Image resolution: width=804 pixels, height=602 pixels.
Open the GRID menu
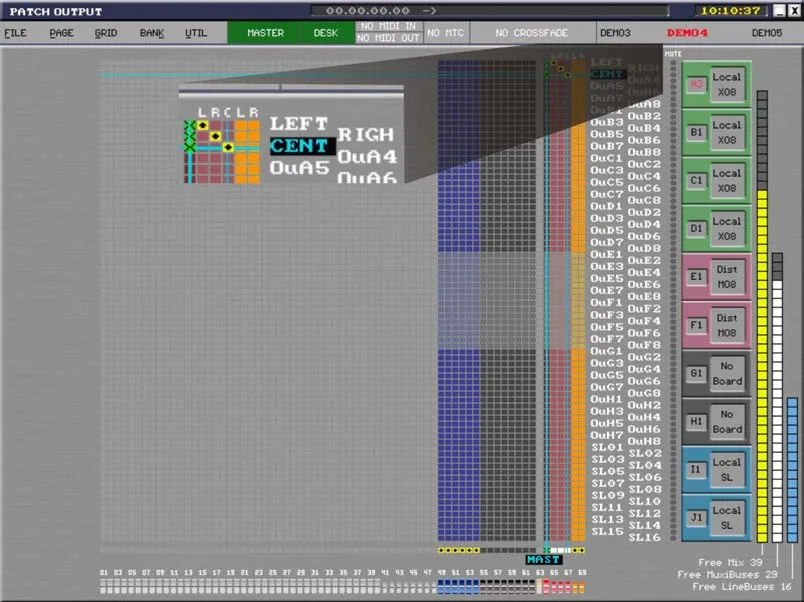(x=106, y=33)
